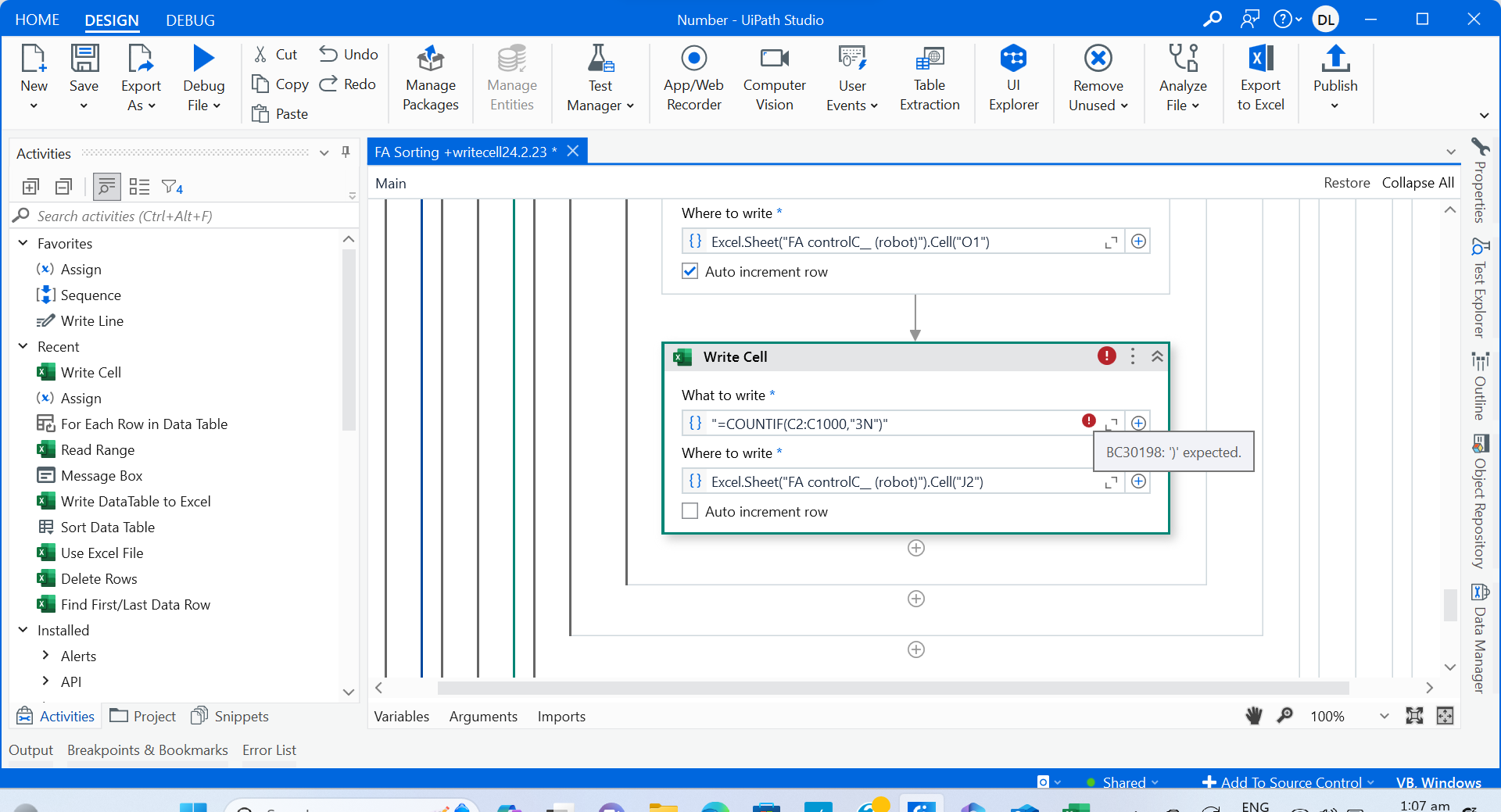This screenshot has height=812, width=1501.
Task: Collapse the Recent group
Action: tap(23, 346)
